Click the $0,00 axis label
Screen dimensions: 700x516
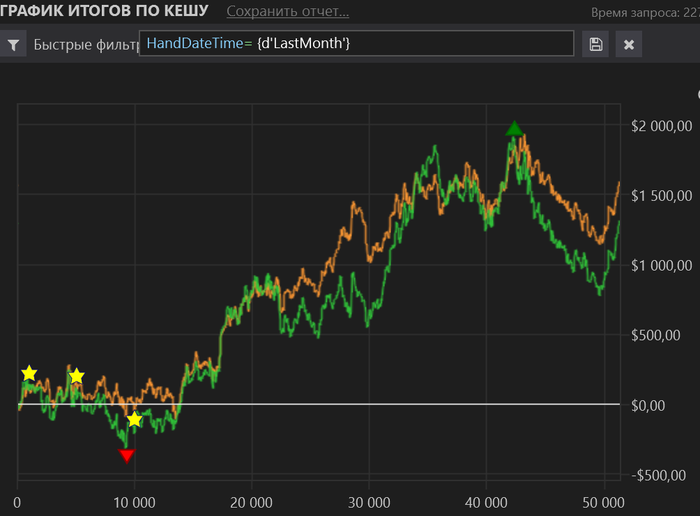pyautogui.click(x=648, y=406)
